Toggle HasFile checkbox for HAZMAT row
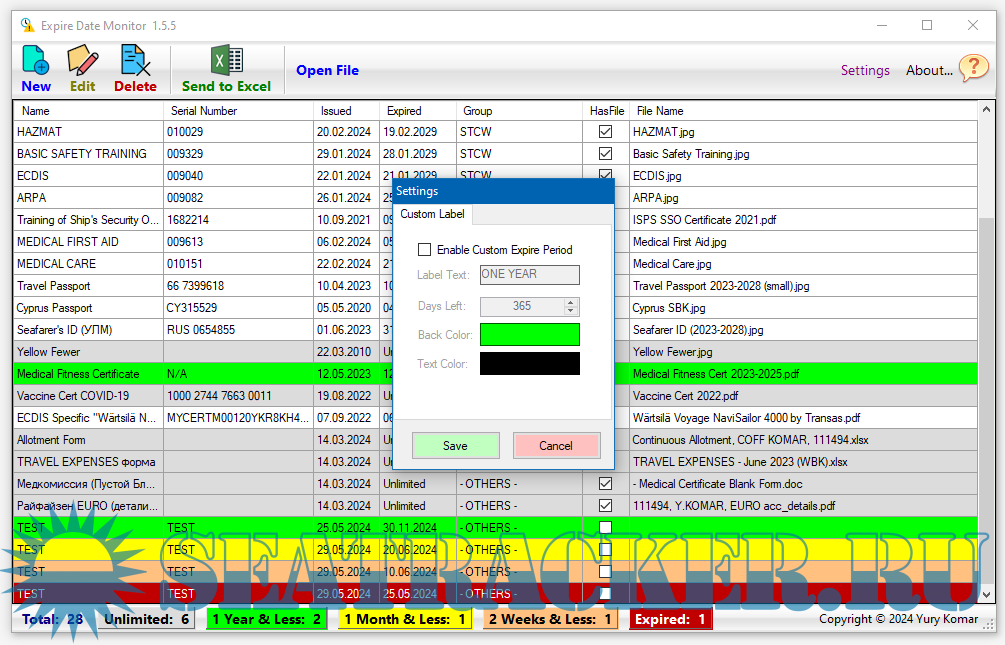 point(605,132)
